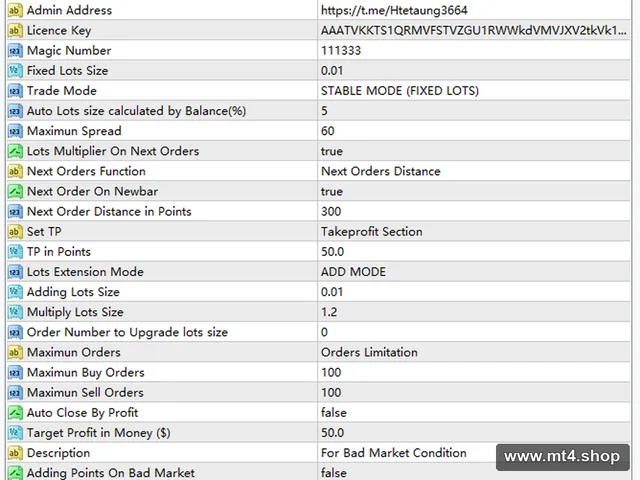
Task: Click the double icon beside Fixed Lots Size
Action: (x=15, y=71)
